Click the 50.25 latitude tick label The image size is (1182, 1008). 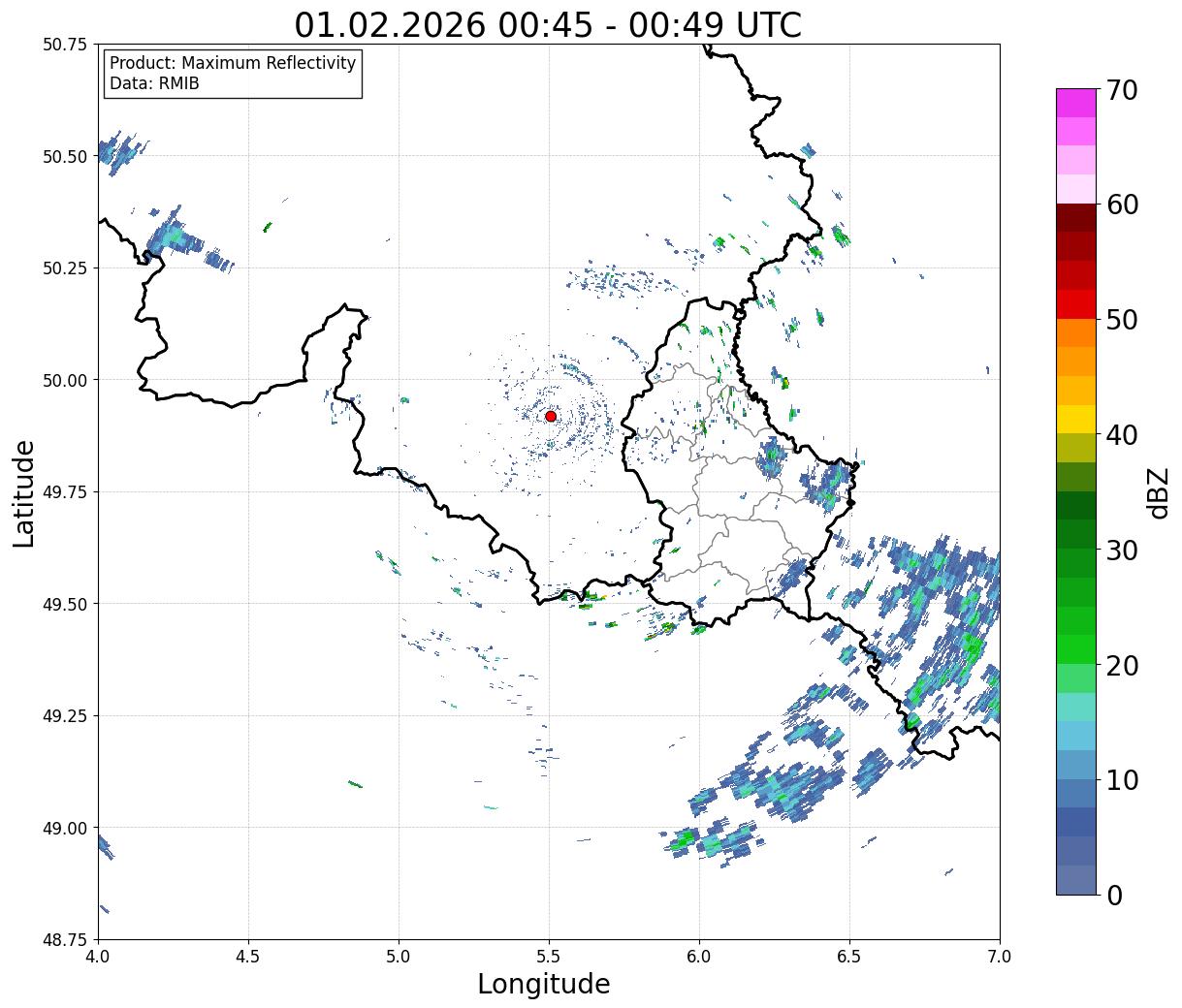point(66,268)
